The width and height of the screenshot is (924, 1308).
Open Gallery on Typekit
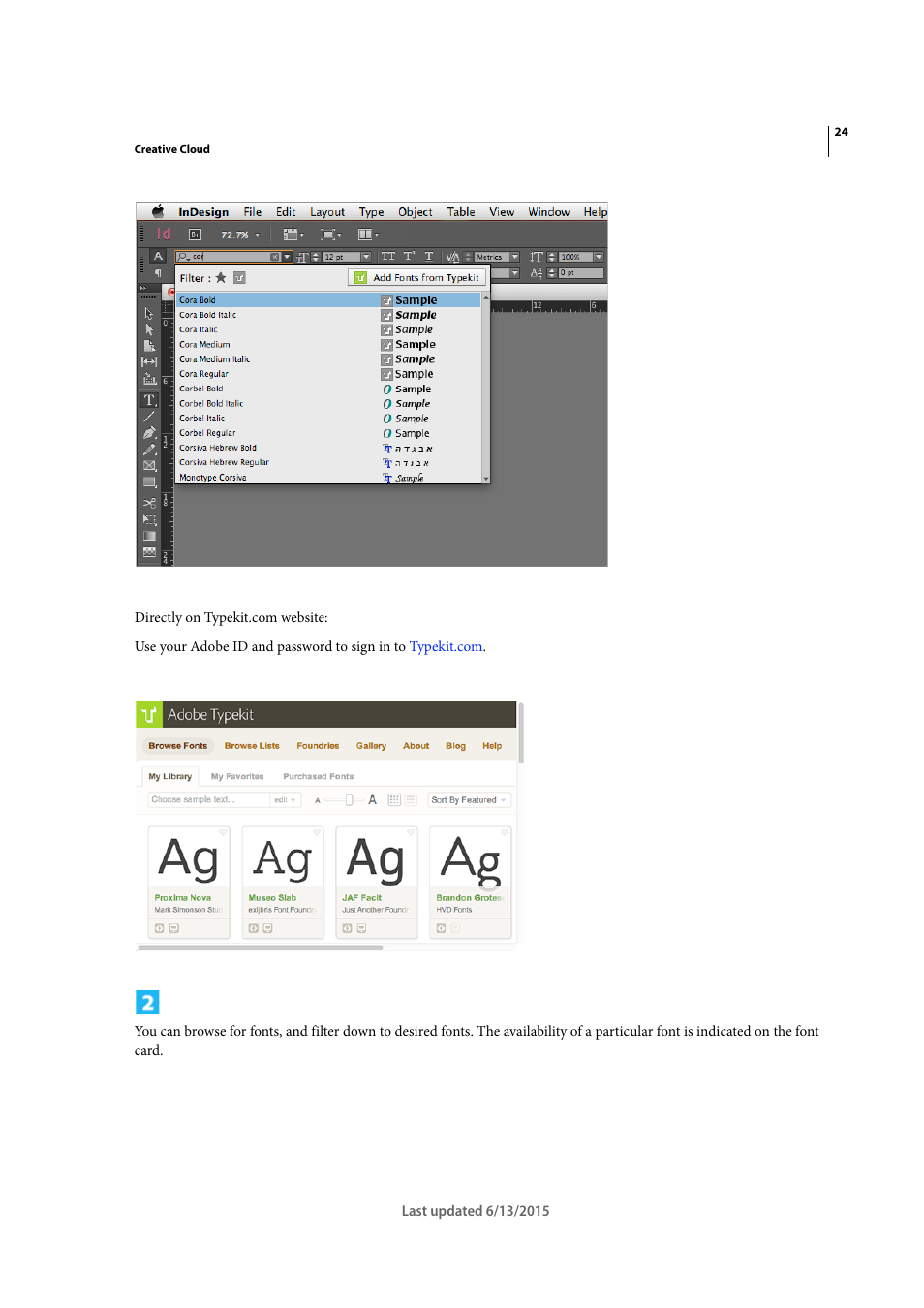371,746
